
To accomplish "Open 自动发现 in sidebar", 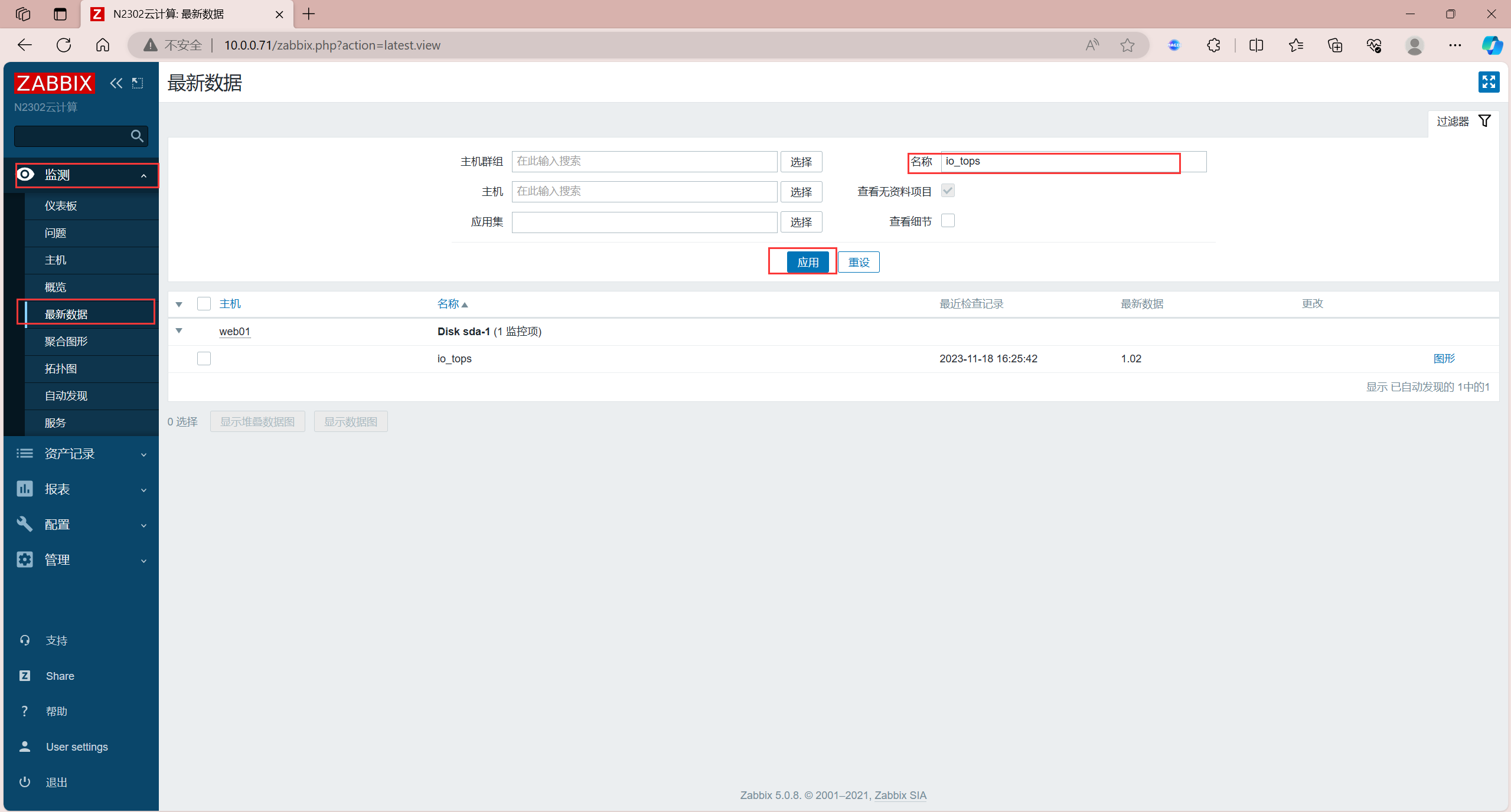I will click(x=92, y=396).
